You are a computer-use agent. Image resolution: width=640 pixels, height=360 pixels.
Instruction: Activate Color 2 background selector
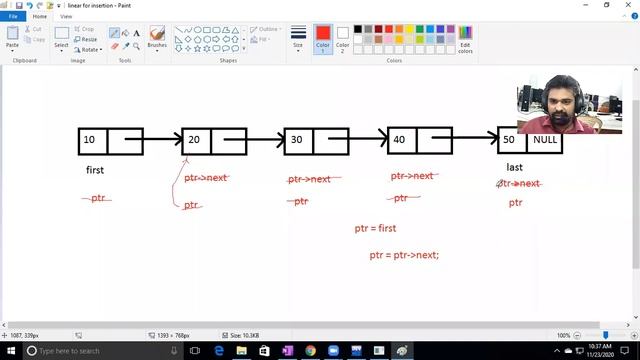[342, 39]
